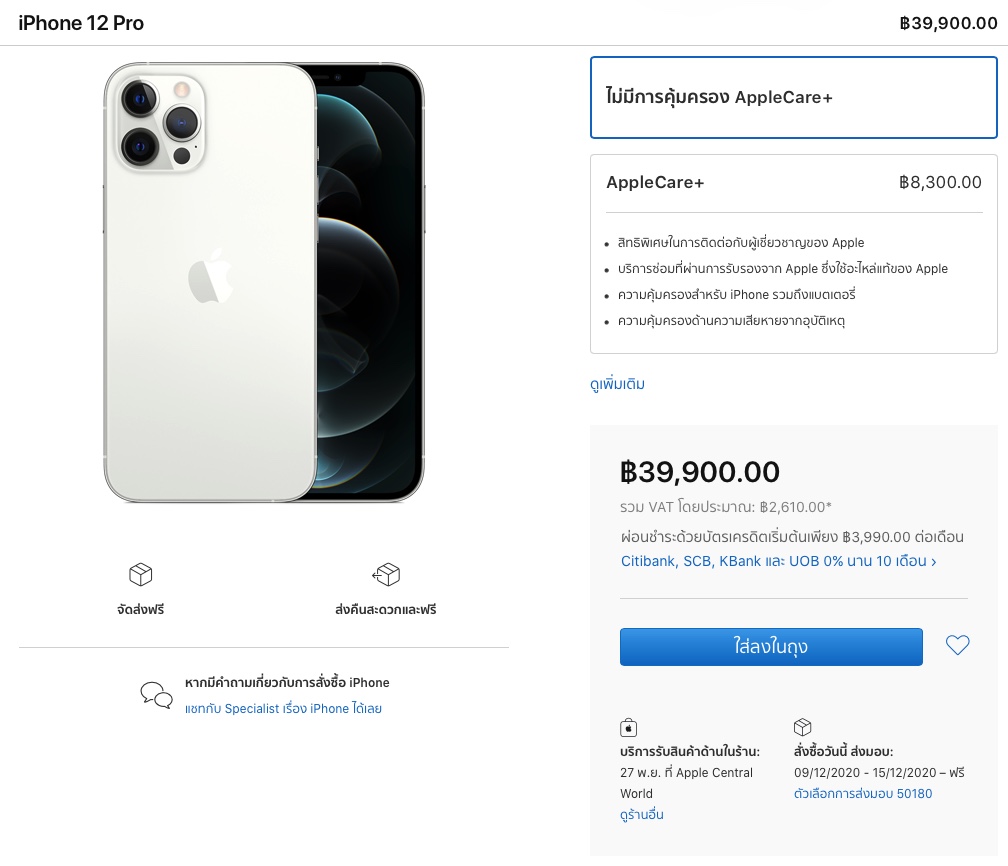Click the ฿39,900.00 price in header
Viewport: 1008px width, 866px height.
click(948, 23)
